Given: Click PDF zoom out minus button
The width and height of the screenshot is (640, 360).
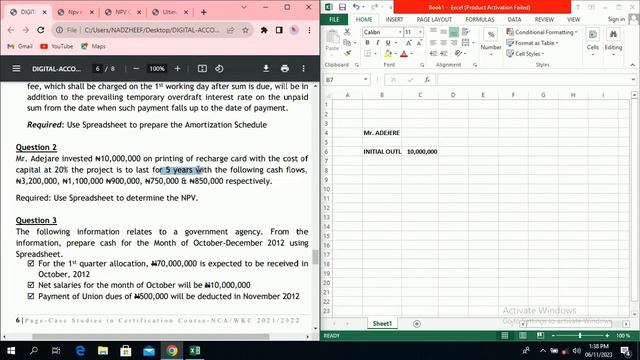Looking at the screenshot, I should [136, 69].
